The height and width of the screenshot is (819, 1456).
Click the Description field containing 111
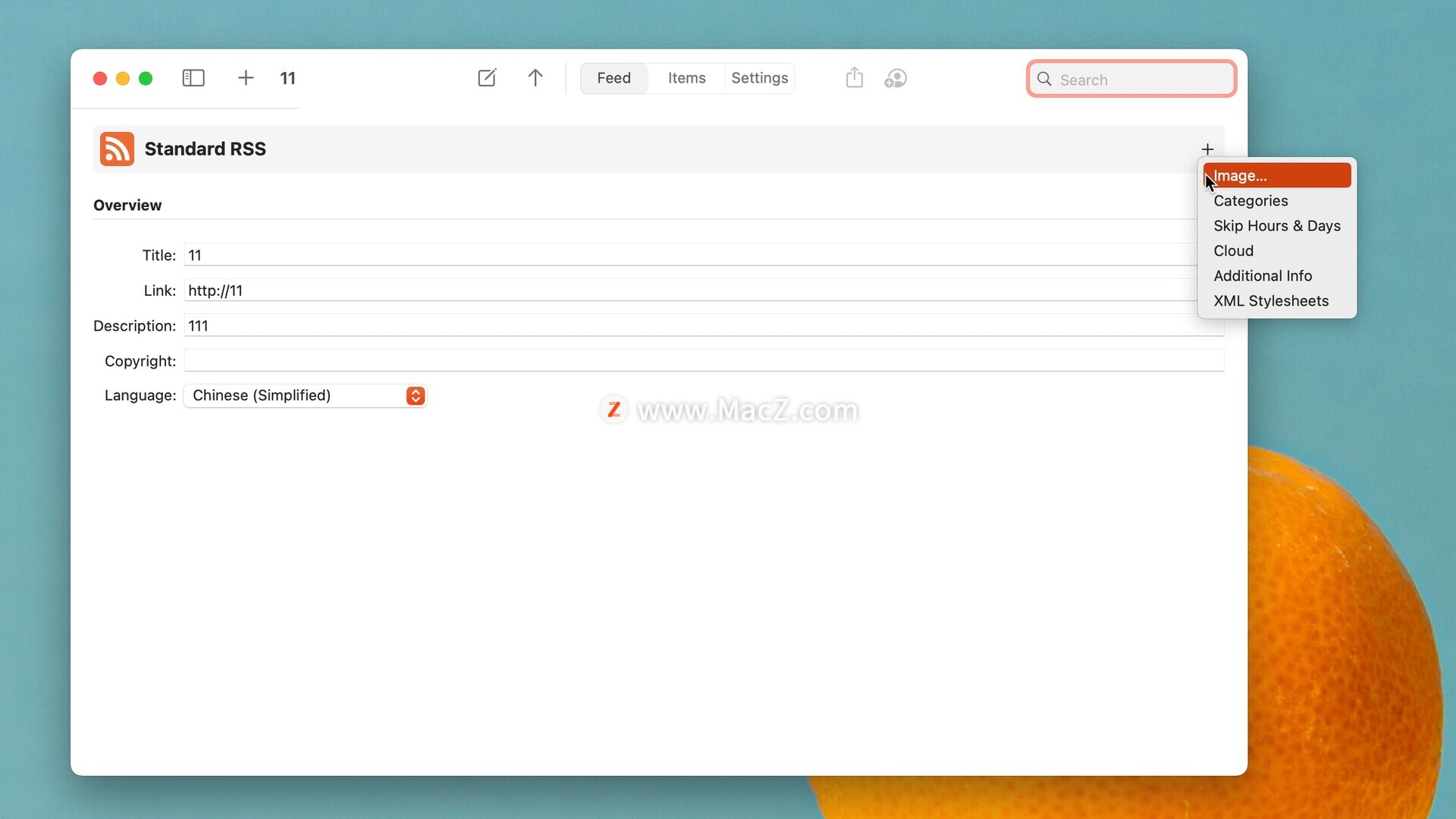(704, 325)
